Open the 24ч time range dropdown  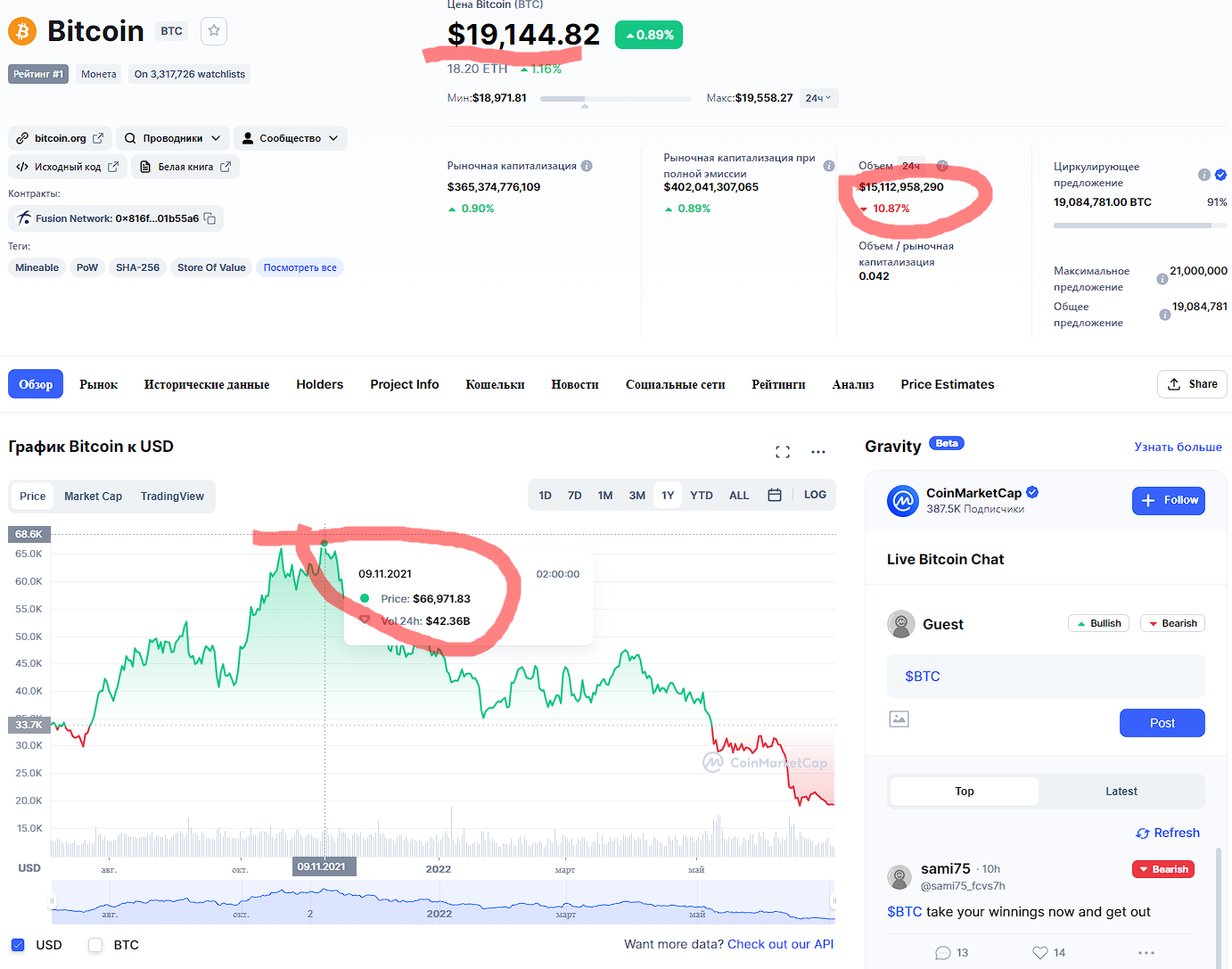point(818,98)
